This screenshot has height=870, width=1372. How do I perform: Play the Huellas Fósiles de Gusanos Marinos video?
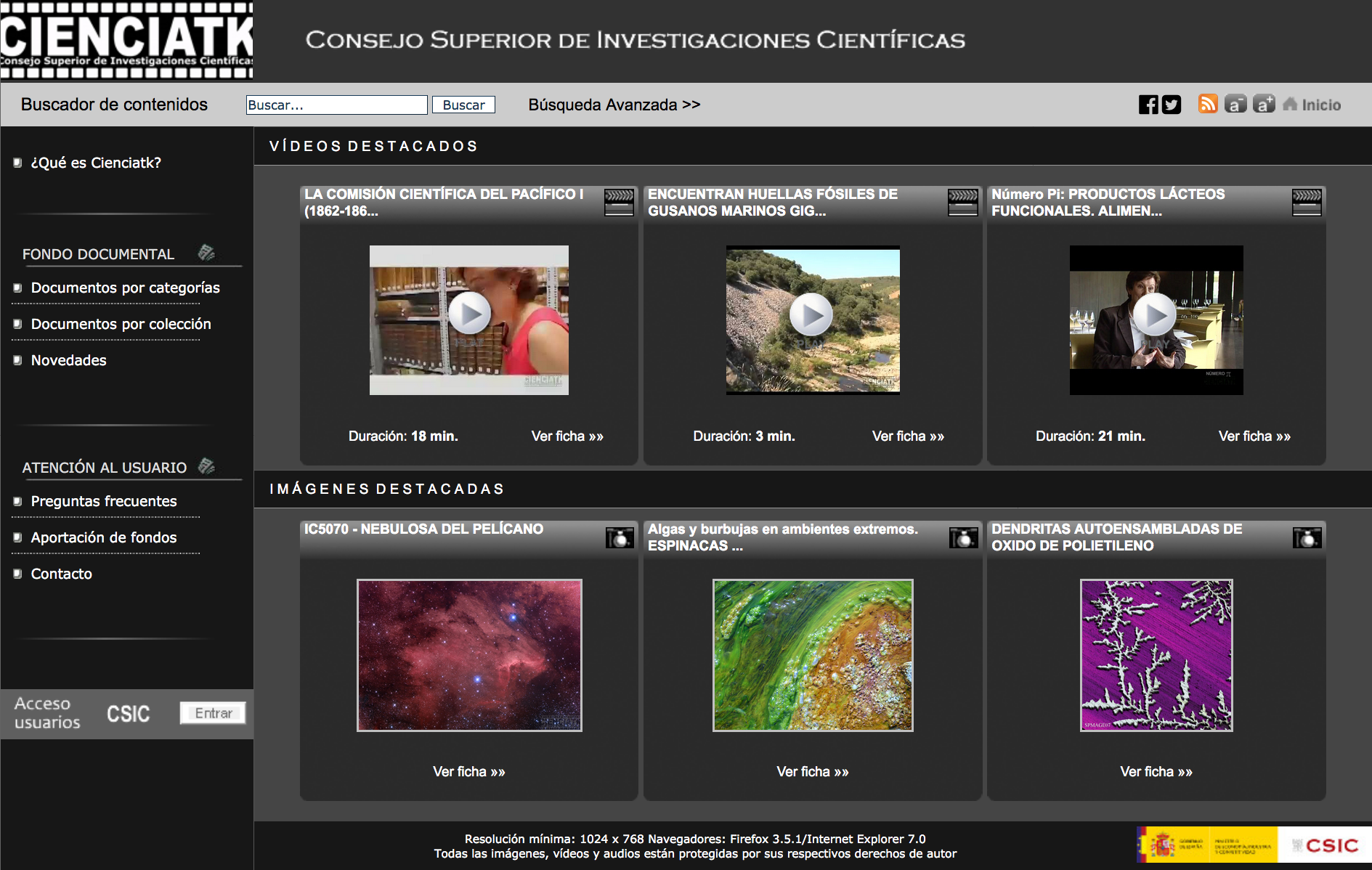(811, 314)
